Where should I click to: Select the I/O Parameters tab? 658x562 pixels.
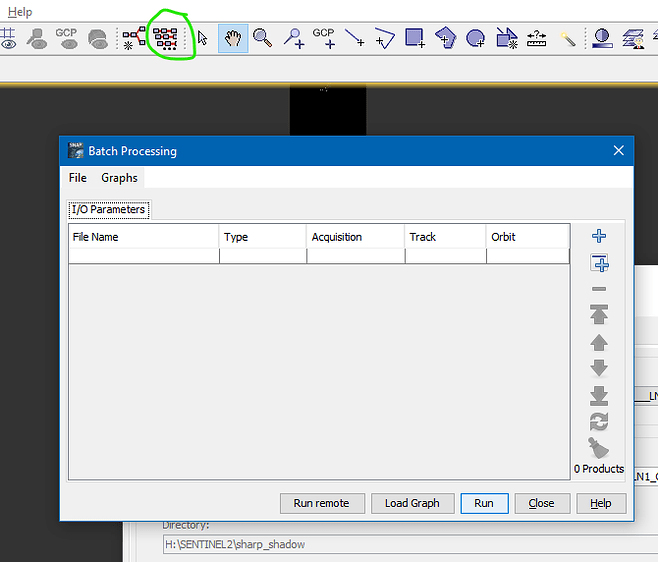108,209
